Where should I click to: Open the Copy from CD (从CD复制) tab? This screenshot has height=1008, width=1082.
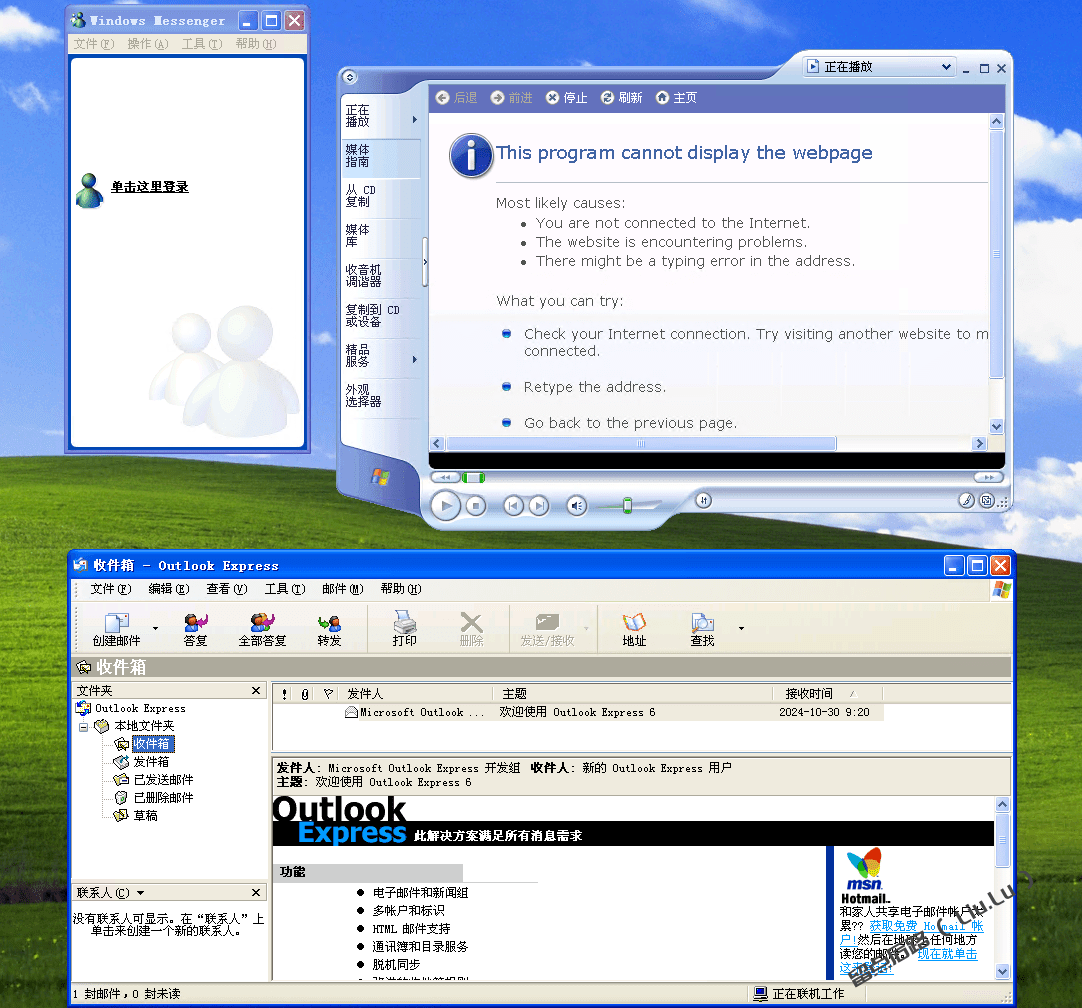pos(380,196)
